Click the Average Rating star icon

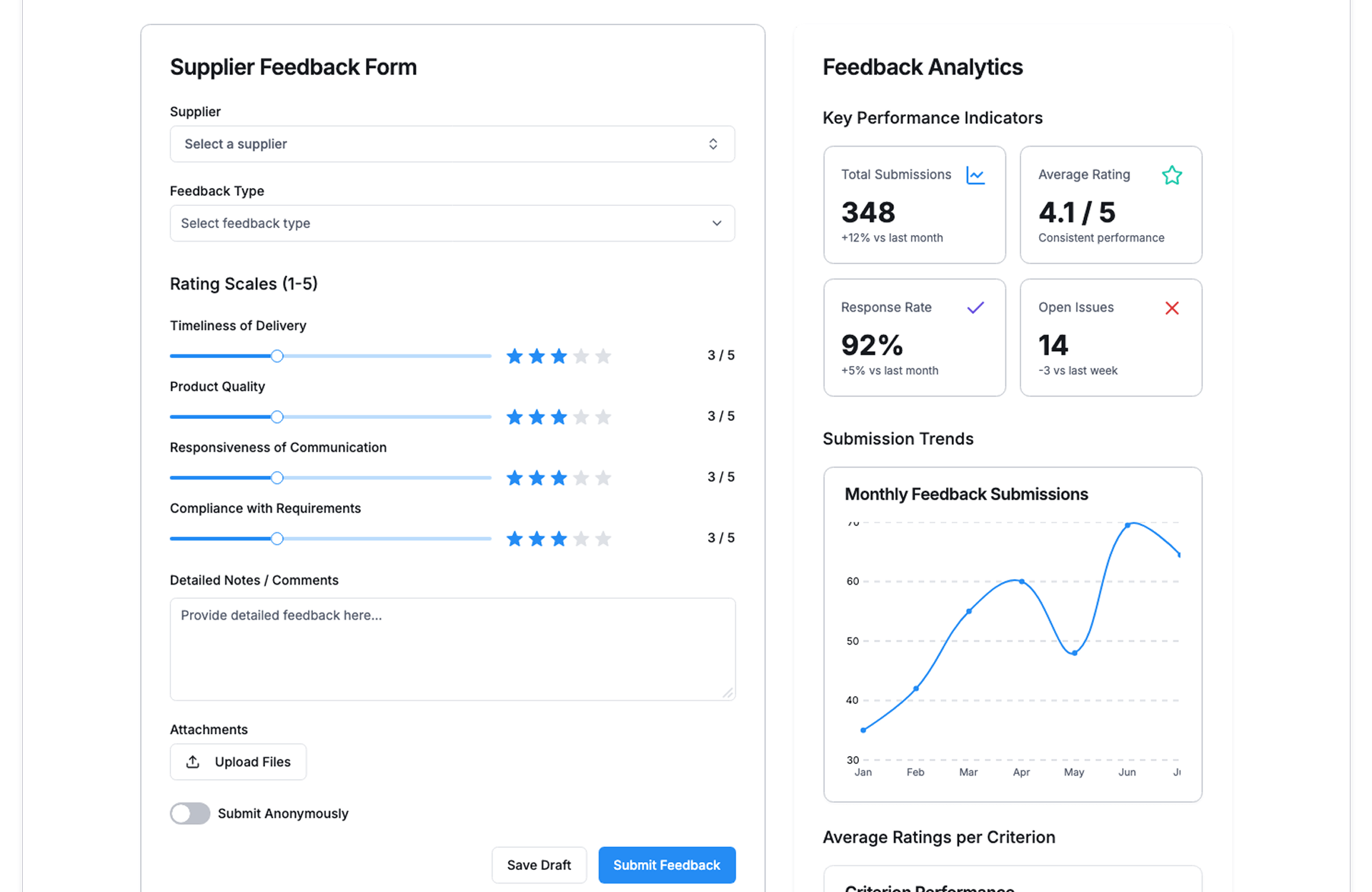(x=1172, y=175)
